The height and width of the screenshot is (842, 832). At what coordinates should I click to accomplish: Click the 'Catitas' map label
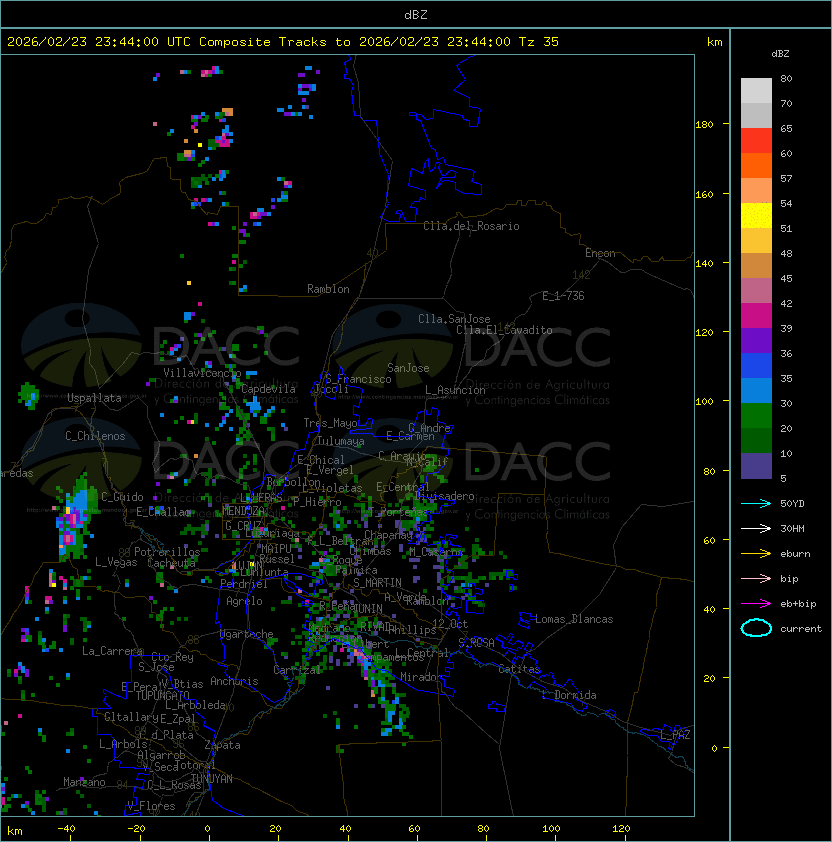519,669
